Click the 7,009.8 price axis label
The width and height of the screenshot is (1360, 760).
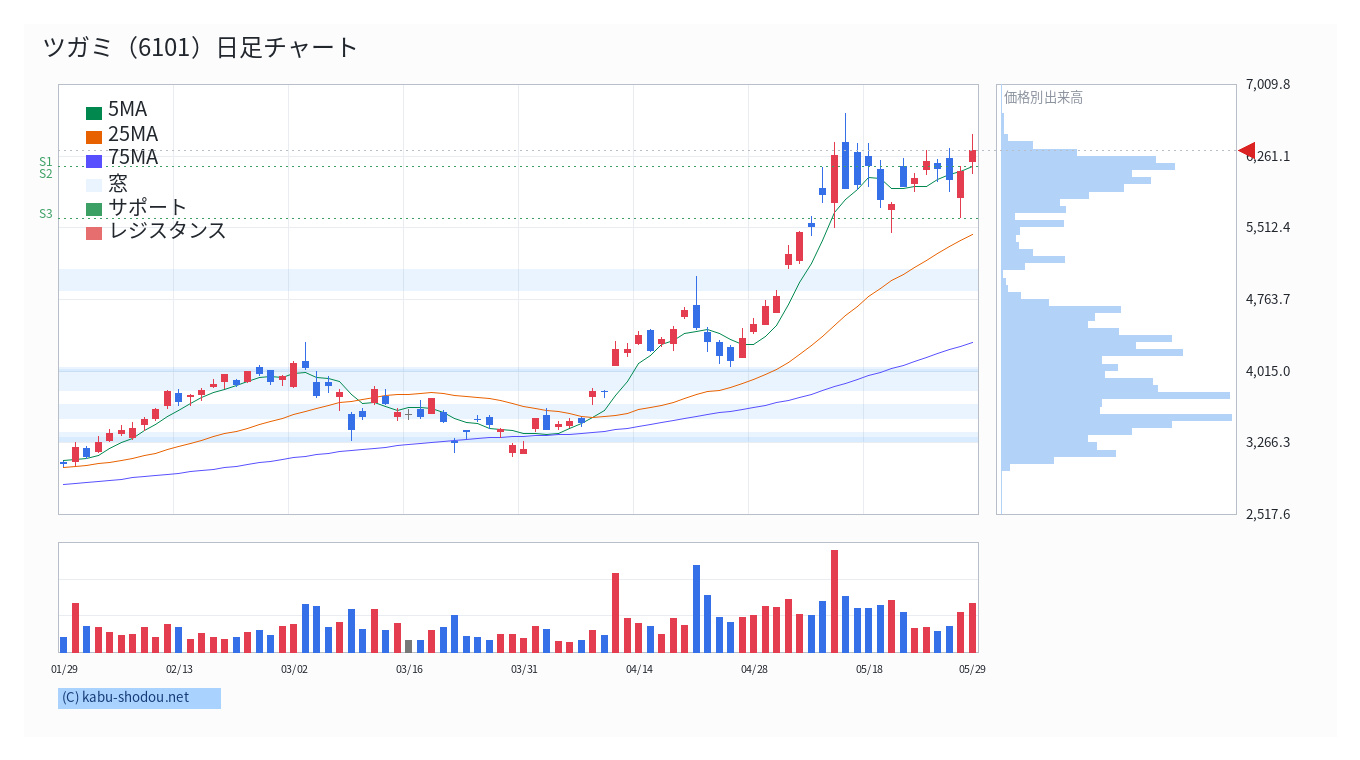(x=1268, y=84)
